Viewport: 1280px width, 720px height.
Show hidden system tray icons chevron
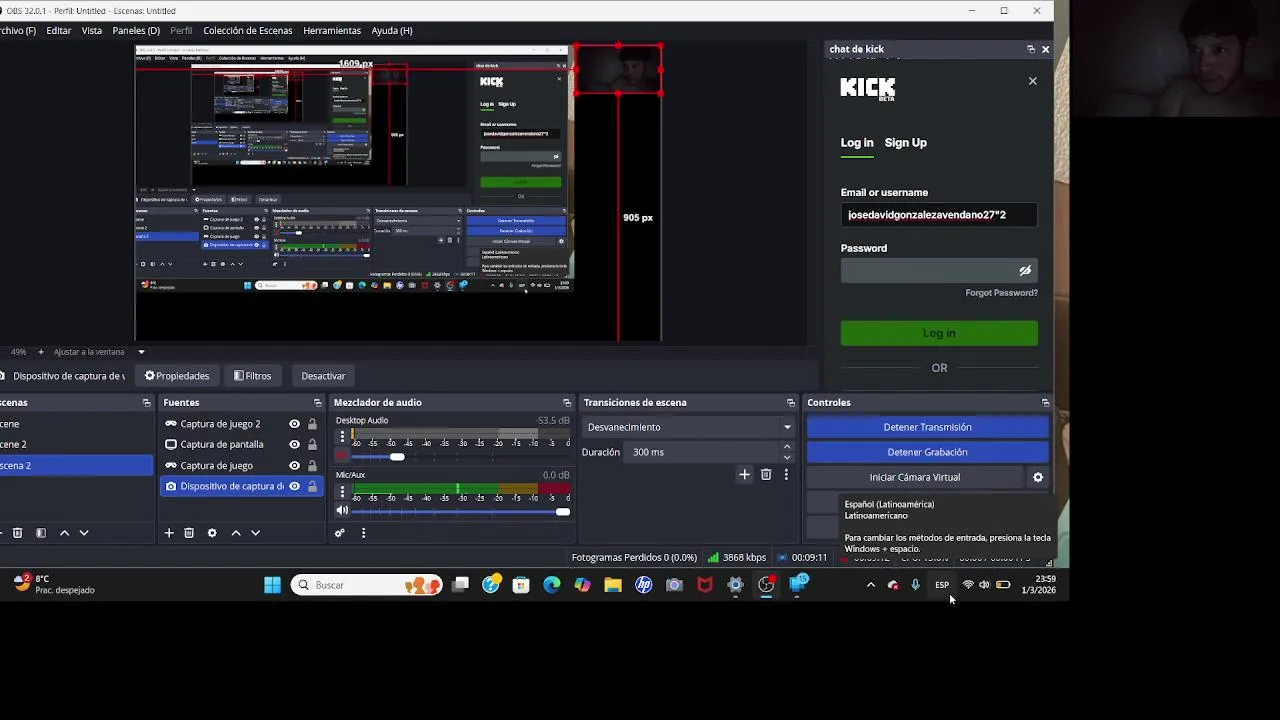pos(871,585)
